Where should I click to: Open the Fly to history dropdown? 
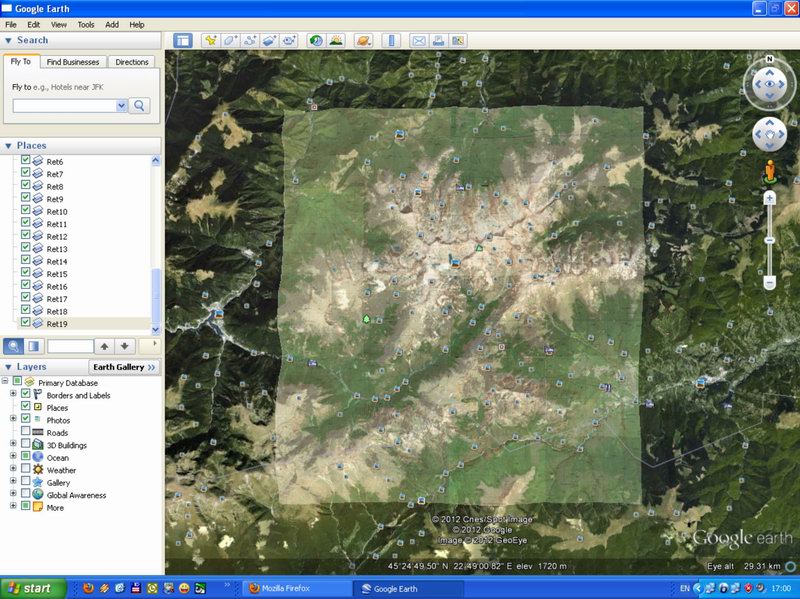pos(121,106)
